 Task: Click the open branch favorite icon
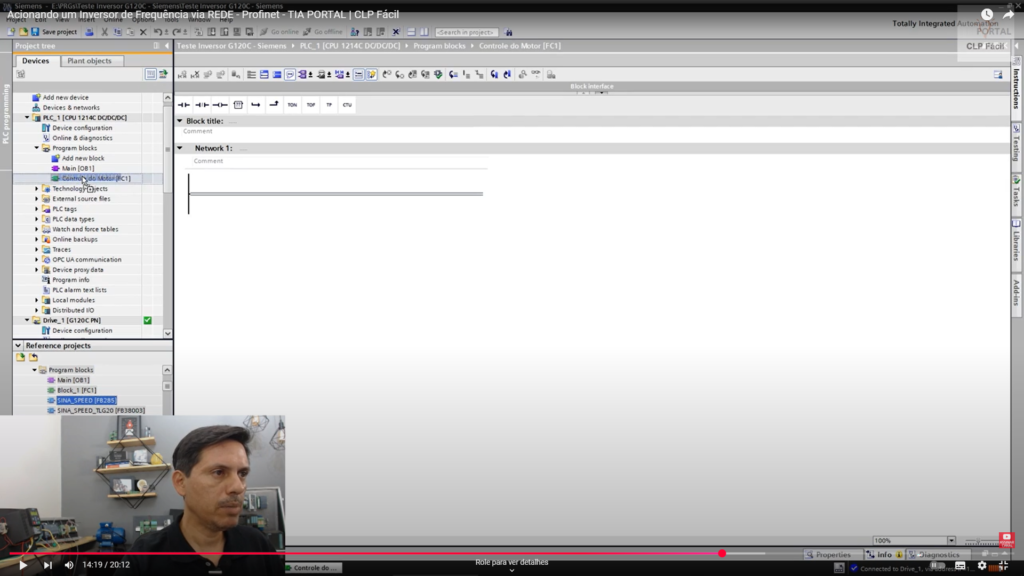[256, 104]
